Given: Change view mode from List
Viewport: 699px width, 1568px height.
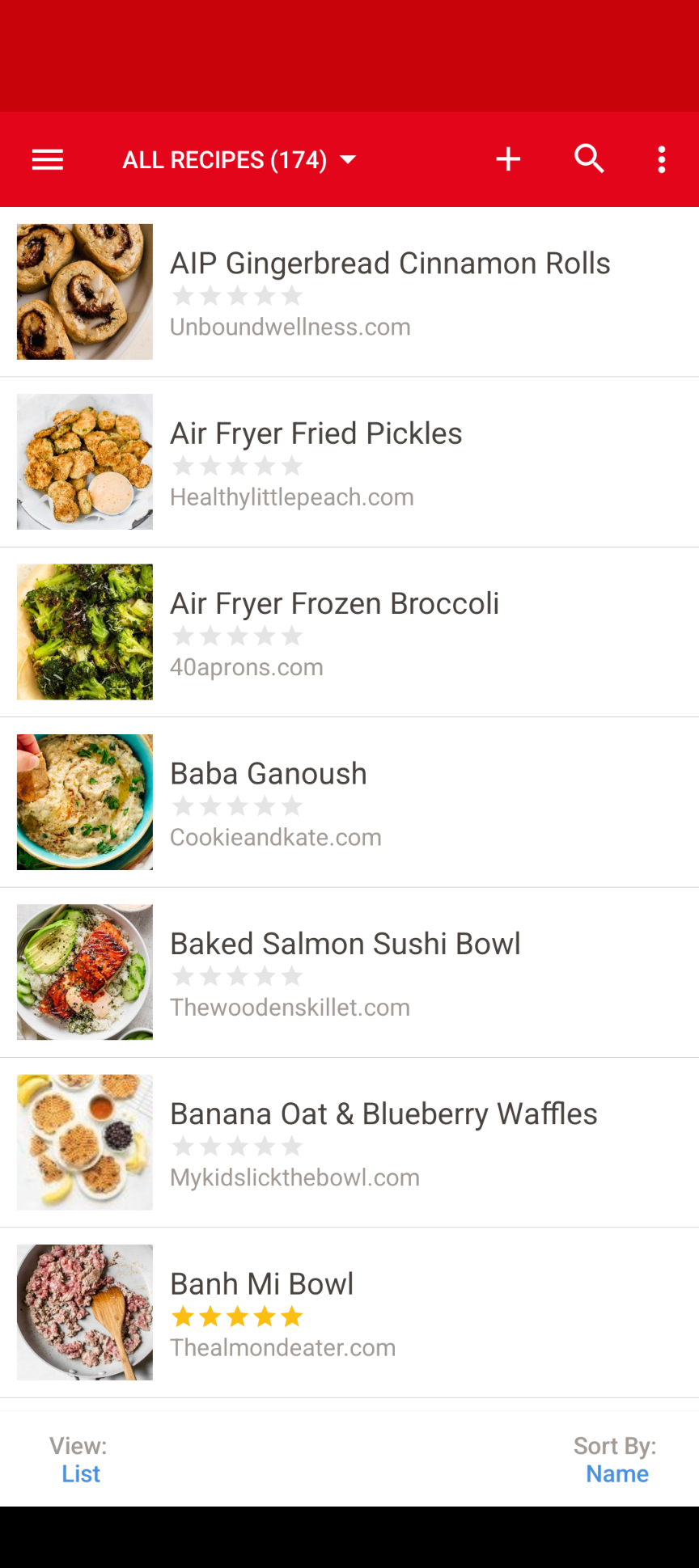Looking at the screenshot, I should [80, 1473].
